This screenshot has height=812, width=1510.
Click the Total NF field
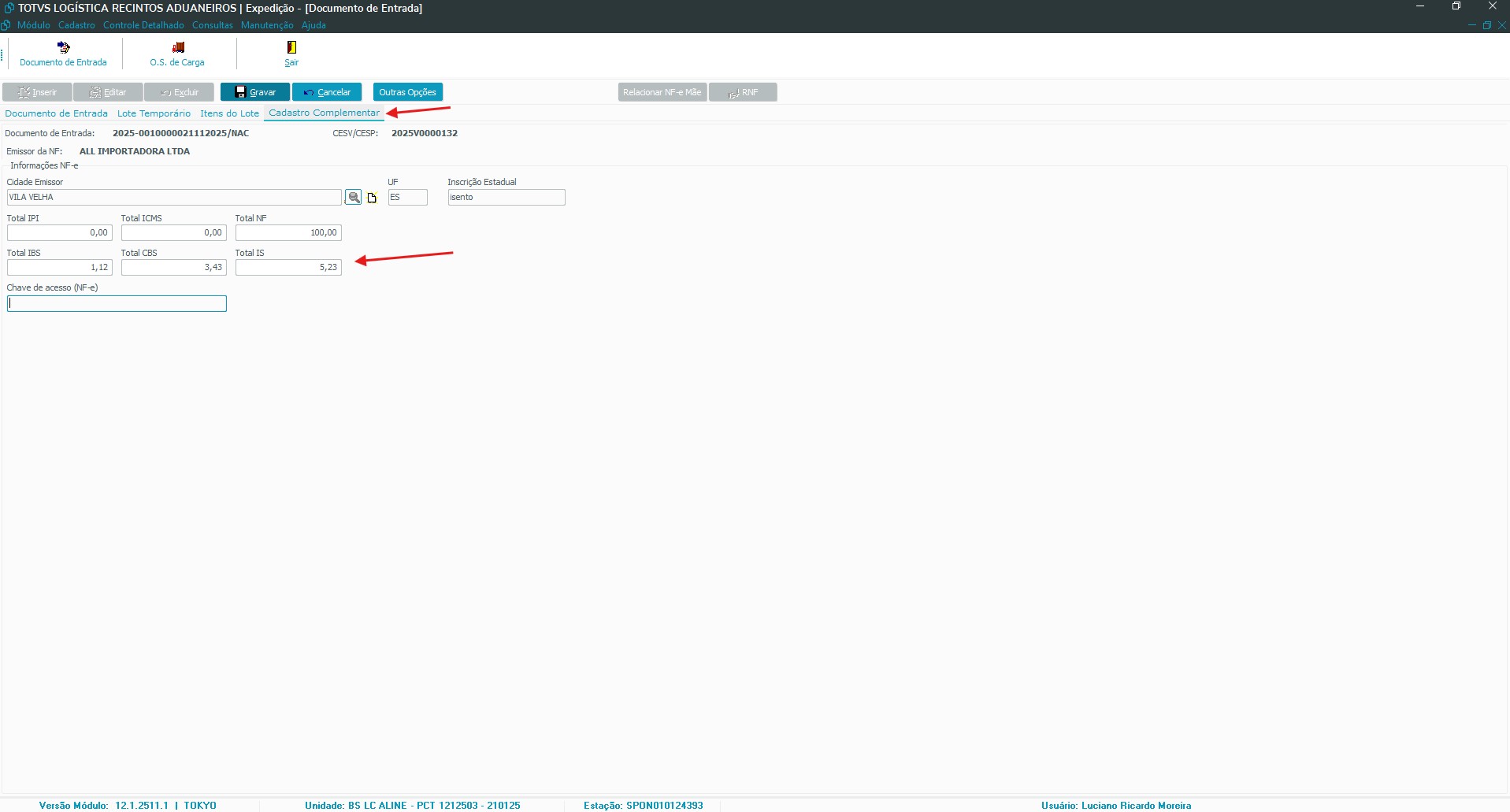[288, 233]
